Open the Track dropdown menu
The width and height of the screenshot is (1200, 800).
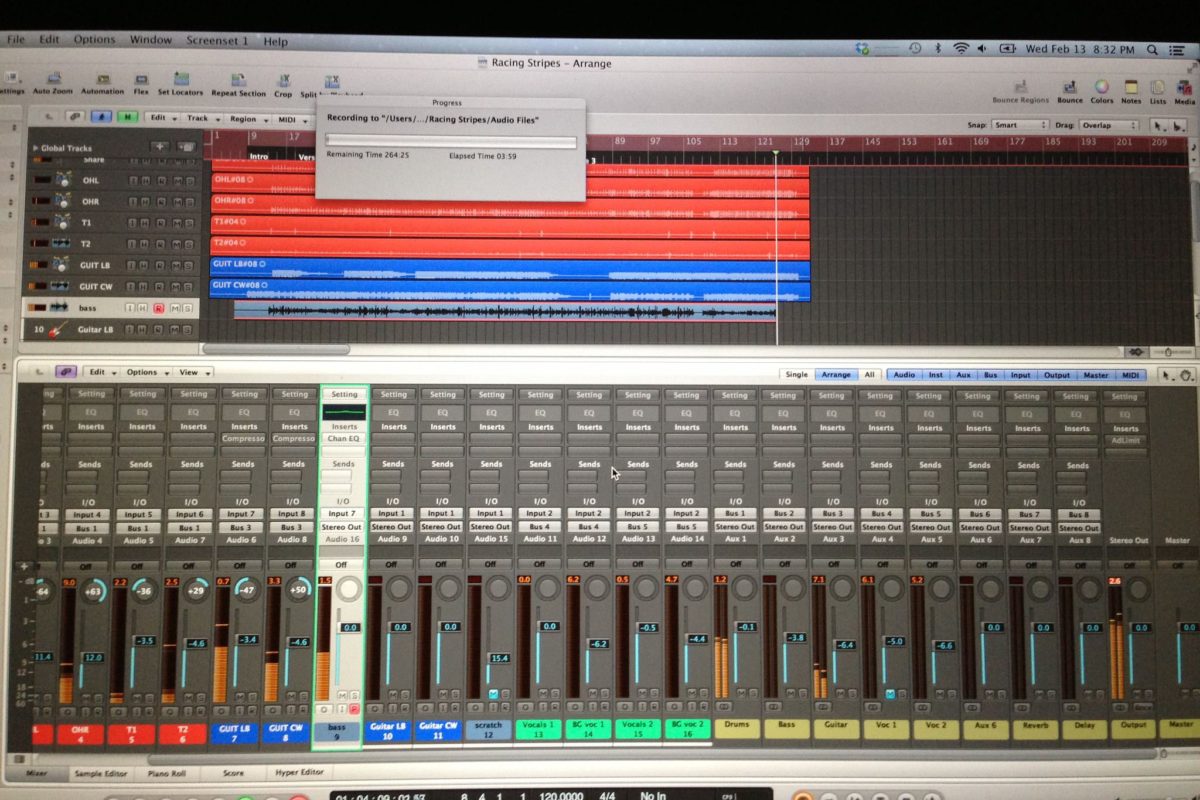(201, 118)
